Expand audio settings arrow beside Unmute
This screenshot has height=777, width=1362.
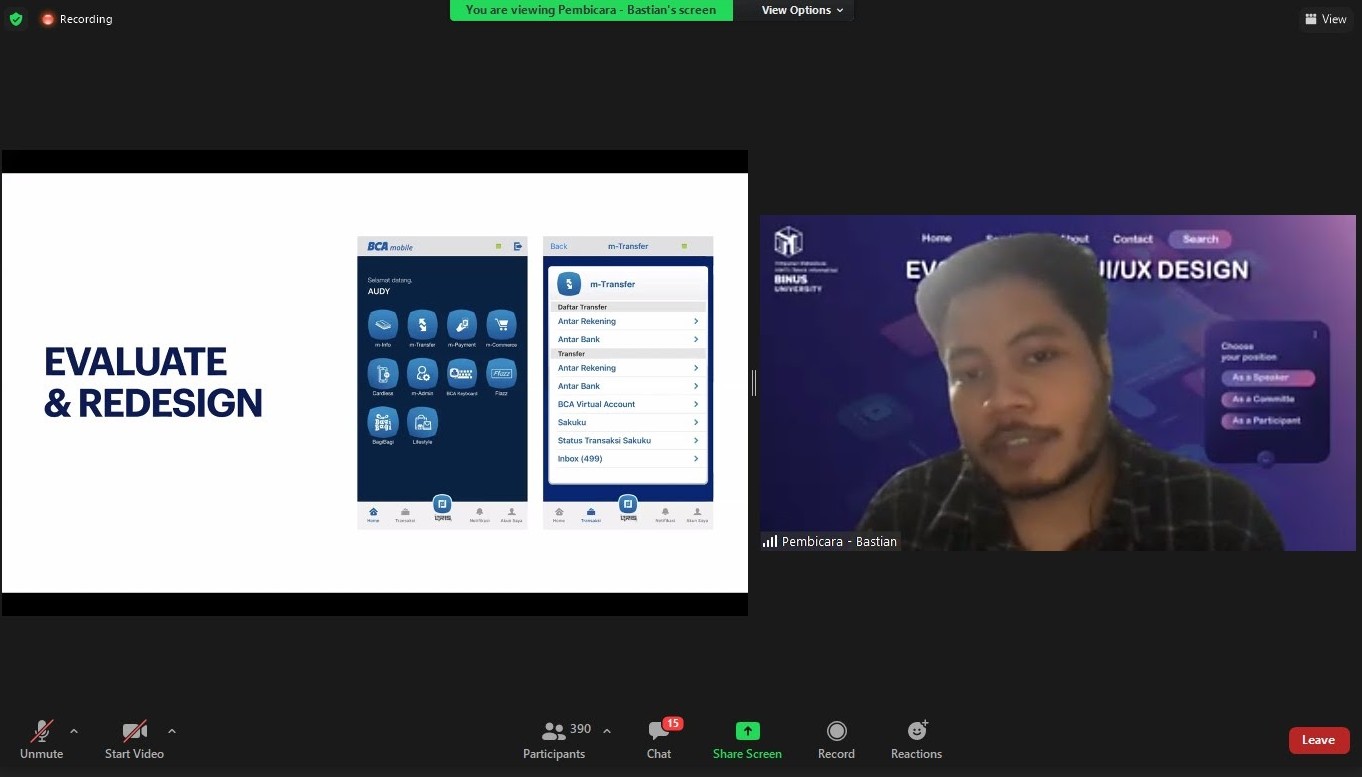pos(74,731)
